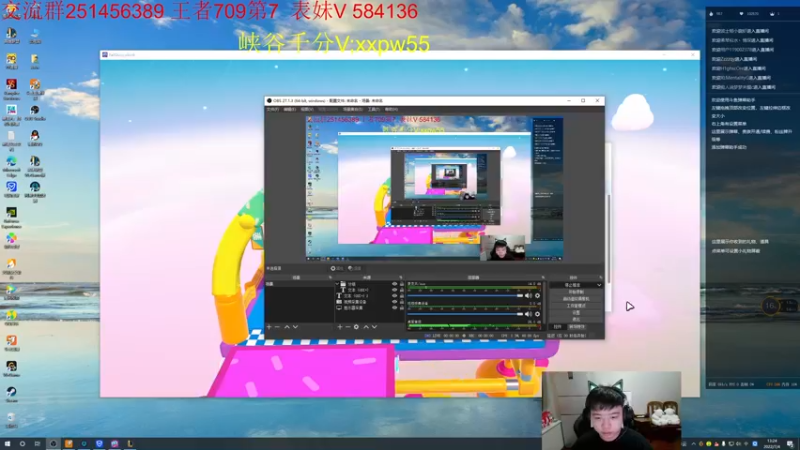Mute the second audio mixer channel
The image size is (800, 450).
pyautogui.click(x=529, y=314)
